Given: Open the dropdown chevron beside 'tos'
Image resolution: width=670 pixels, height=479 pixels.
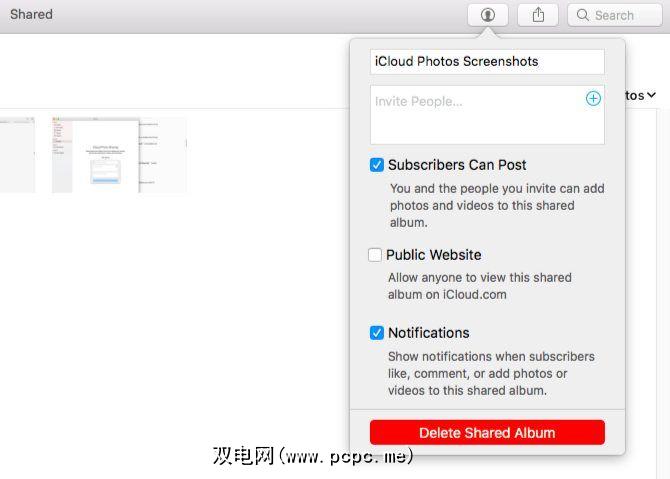Looking at the screenshot, I should (651, 95).
